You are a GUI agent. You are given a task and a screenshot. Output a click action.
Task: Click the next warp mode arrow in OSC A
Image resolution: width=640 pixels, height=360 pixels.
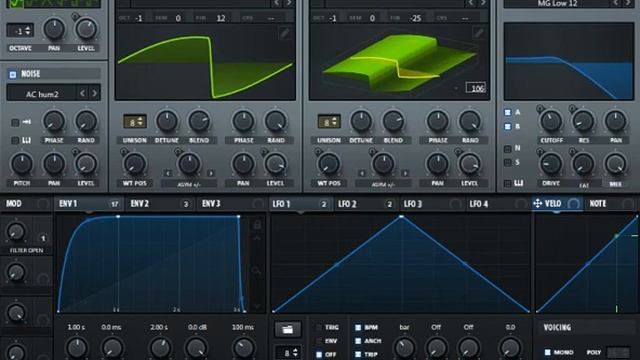point(211,173)
